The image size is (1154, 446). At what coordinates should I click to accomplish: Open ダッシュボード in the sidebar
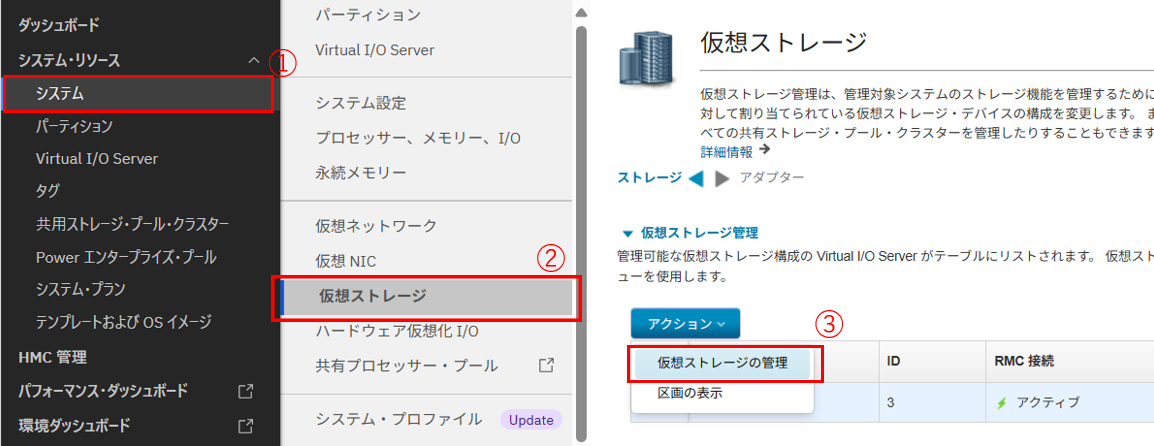pos(58,26)
